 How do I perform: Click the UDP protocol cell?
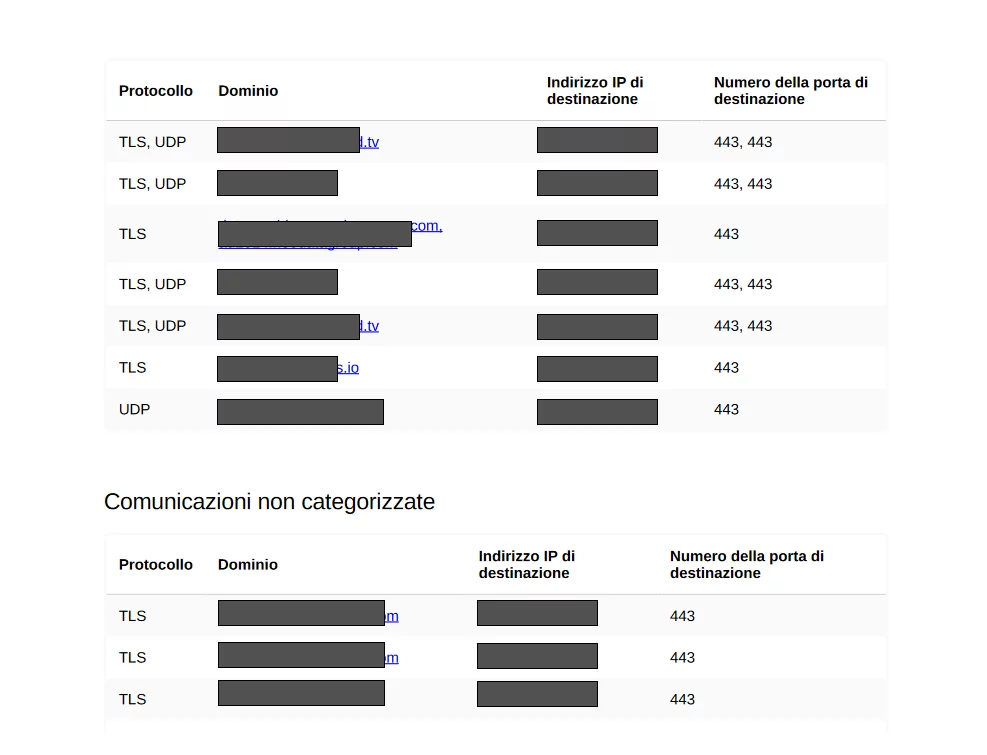coord(135,409)
